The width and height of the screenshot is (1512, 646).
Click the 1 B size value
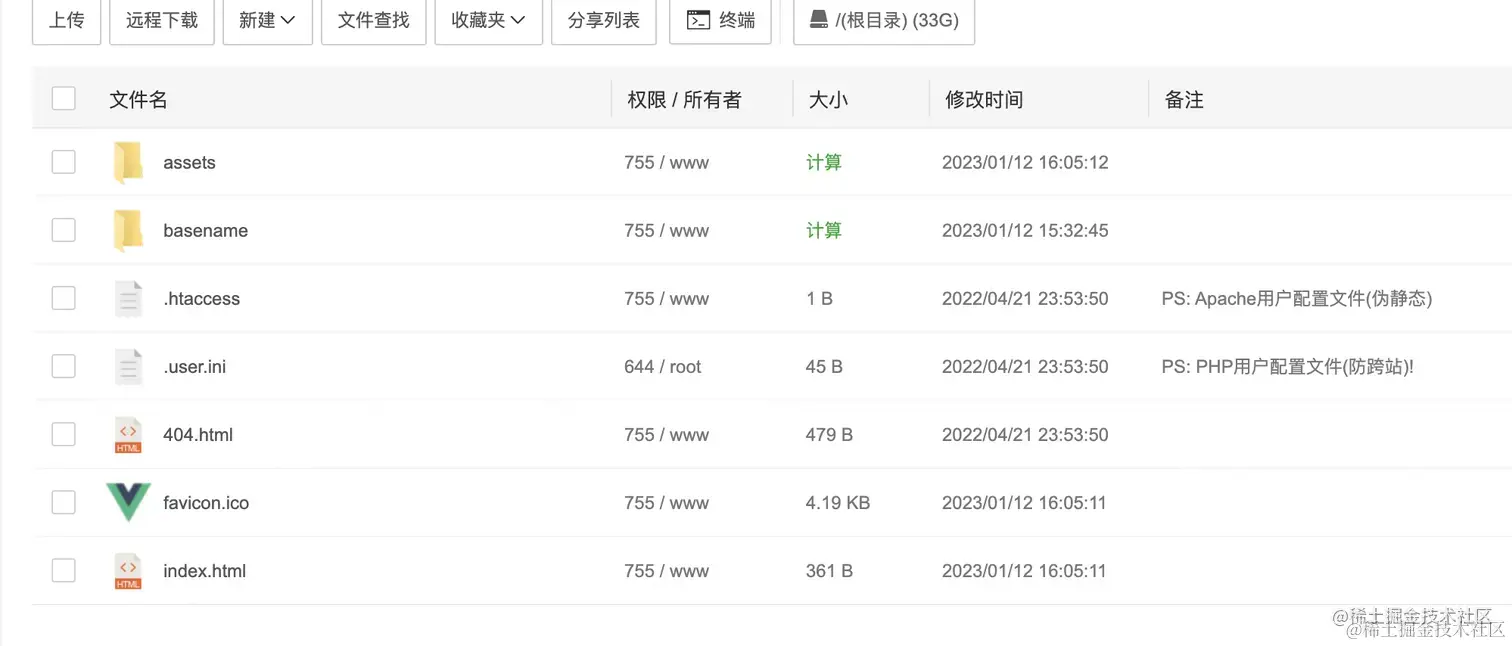click(x=819, y=299)
